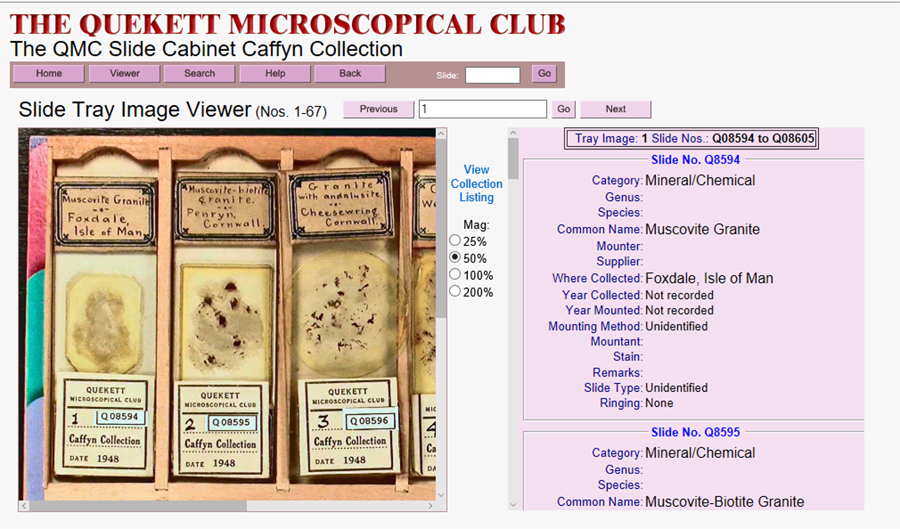Click the slide details panel scroll-up arrow
The width and height of the screenshot is (900, 529).
pyautogui.click(x=513, y=133)
